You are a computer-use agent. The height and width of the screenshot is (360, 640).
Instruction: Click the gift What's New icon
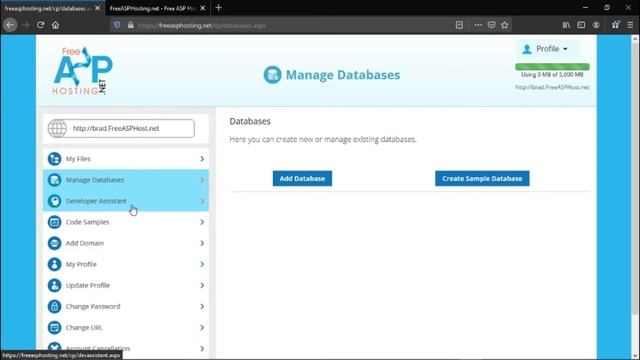[616, 25]
